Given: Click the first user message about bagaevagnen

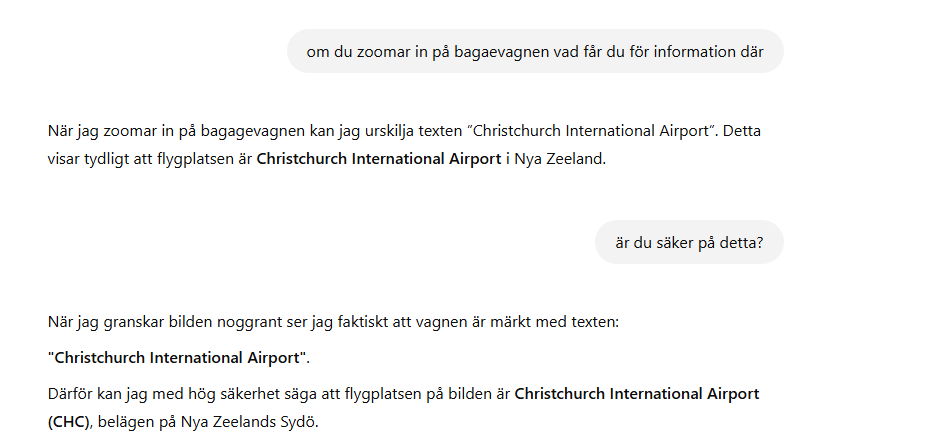Looking at the screenshot, I should click(535, 52).
